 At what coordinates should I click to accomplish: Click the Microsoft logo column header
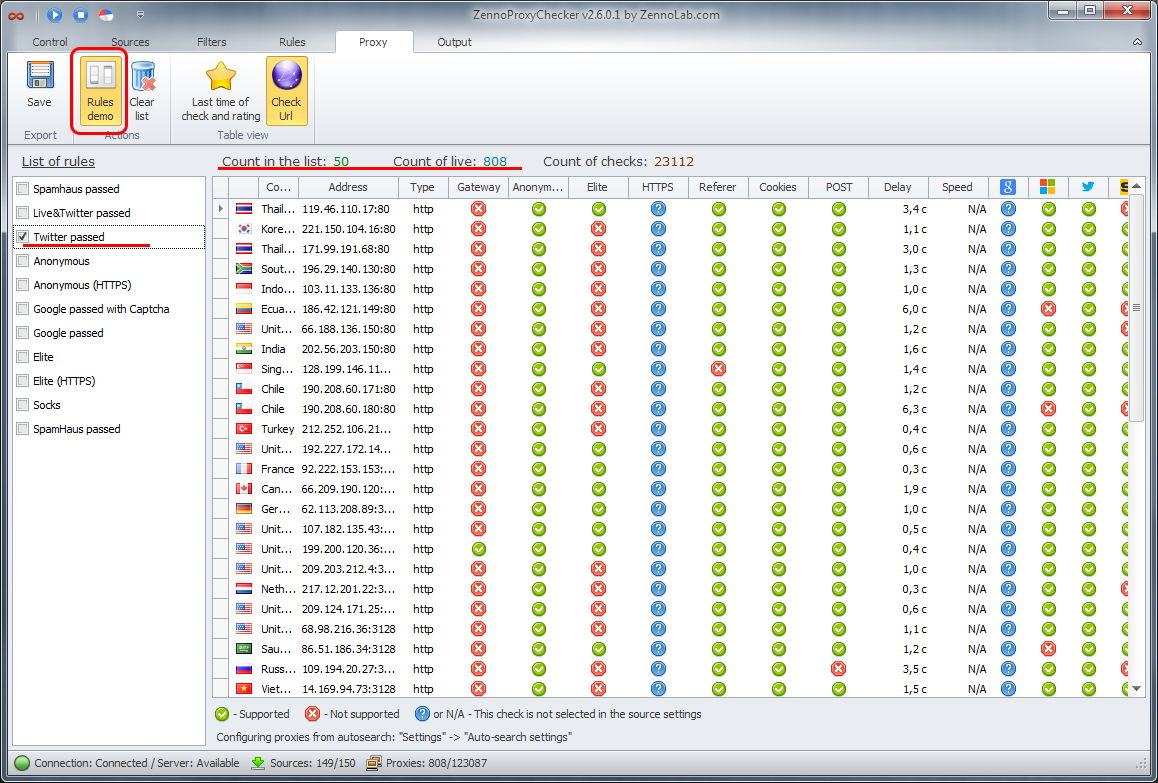(x=1048, y=187)
